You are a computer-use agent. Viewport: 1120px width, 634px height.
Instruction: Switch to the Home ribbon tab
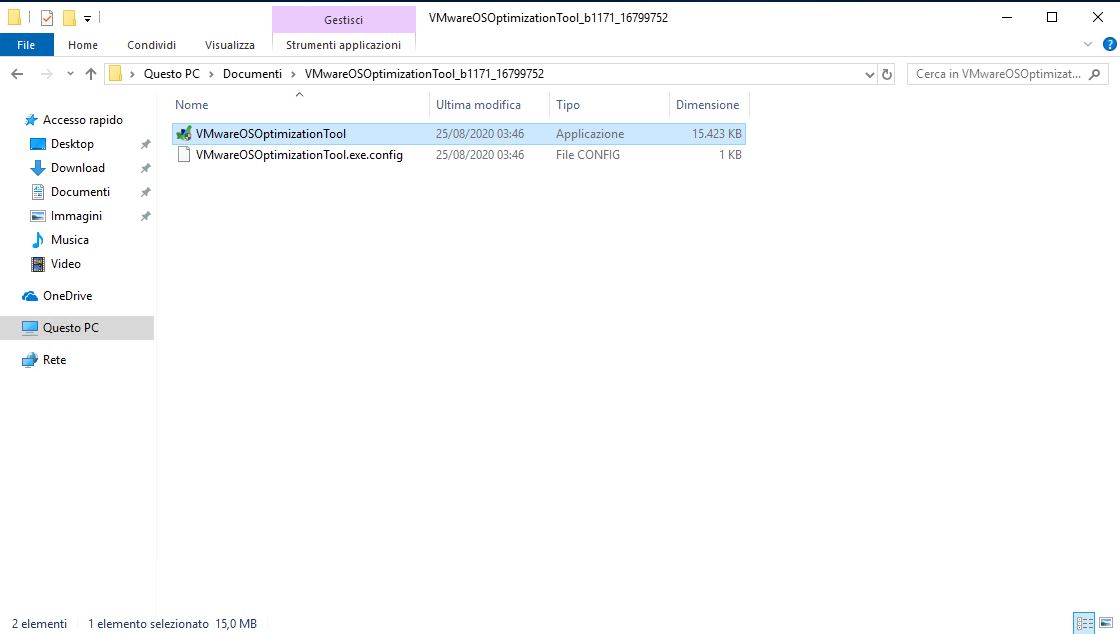[83, 45]
